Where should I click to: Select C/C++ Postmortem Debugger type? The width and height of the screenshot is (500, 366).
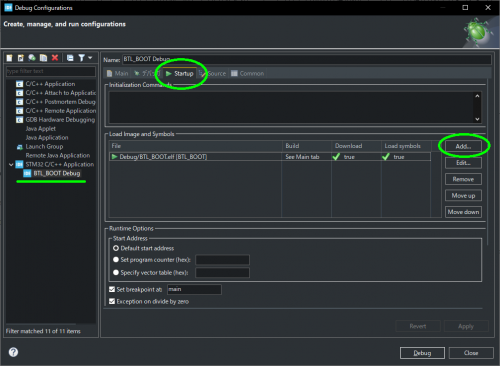point(56,102)
